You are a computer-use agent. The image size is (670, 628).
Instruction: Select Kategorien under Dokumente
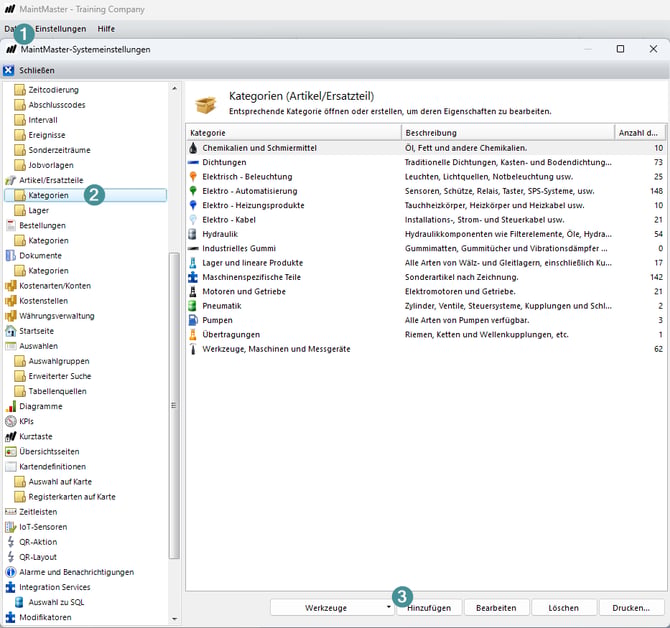tap(48, 270)
